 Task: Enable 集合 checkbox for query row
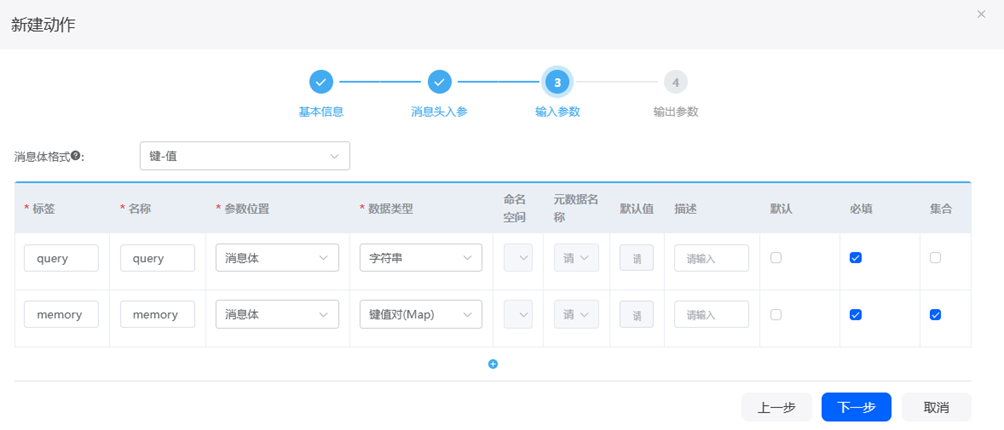point(935,258)
